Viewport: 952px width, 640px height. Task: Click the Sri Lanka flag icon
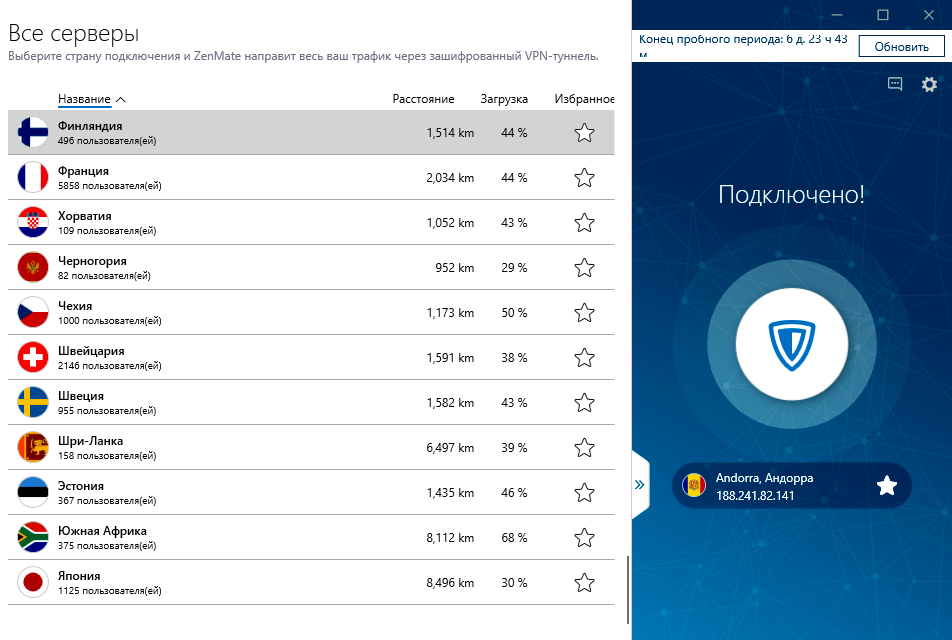[33, 447]
